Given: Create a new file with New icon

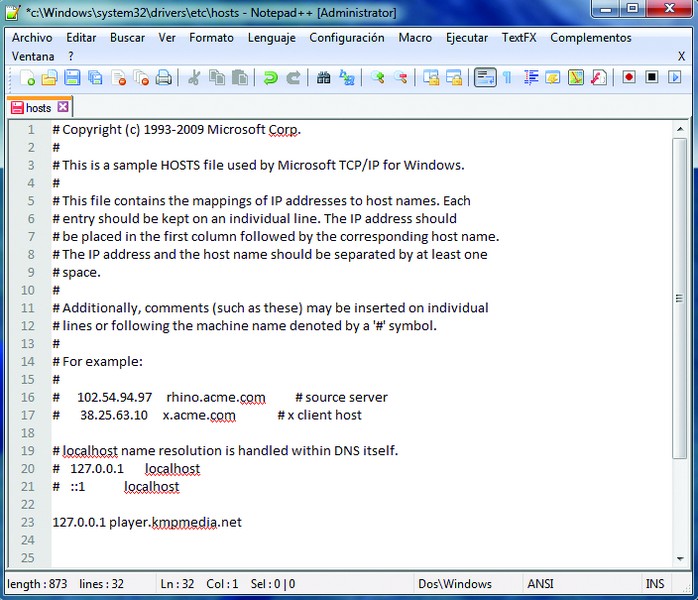Looking at the screenshot, I should click(x=28, y=78).
